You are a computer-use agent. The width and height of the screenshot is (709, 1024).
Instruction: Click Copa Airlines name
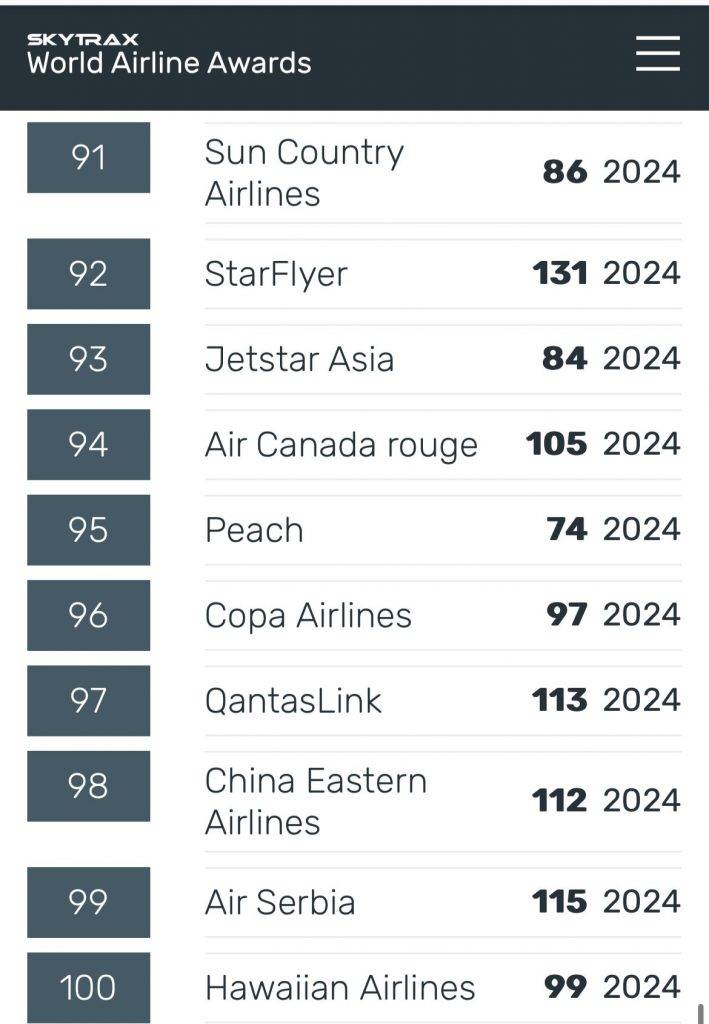308,615
